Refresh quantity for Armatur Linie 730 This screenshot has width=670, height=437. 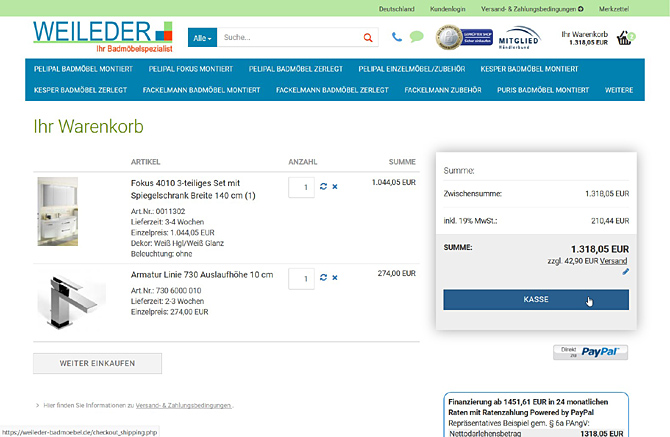click(323, 278)
